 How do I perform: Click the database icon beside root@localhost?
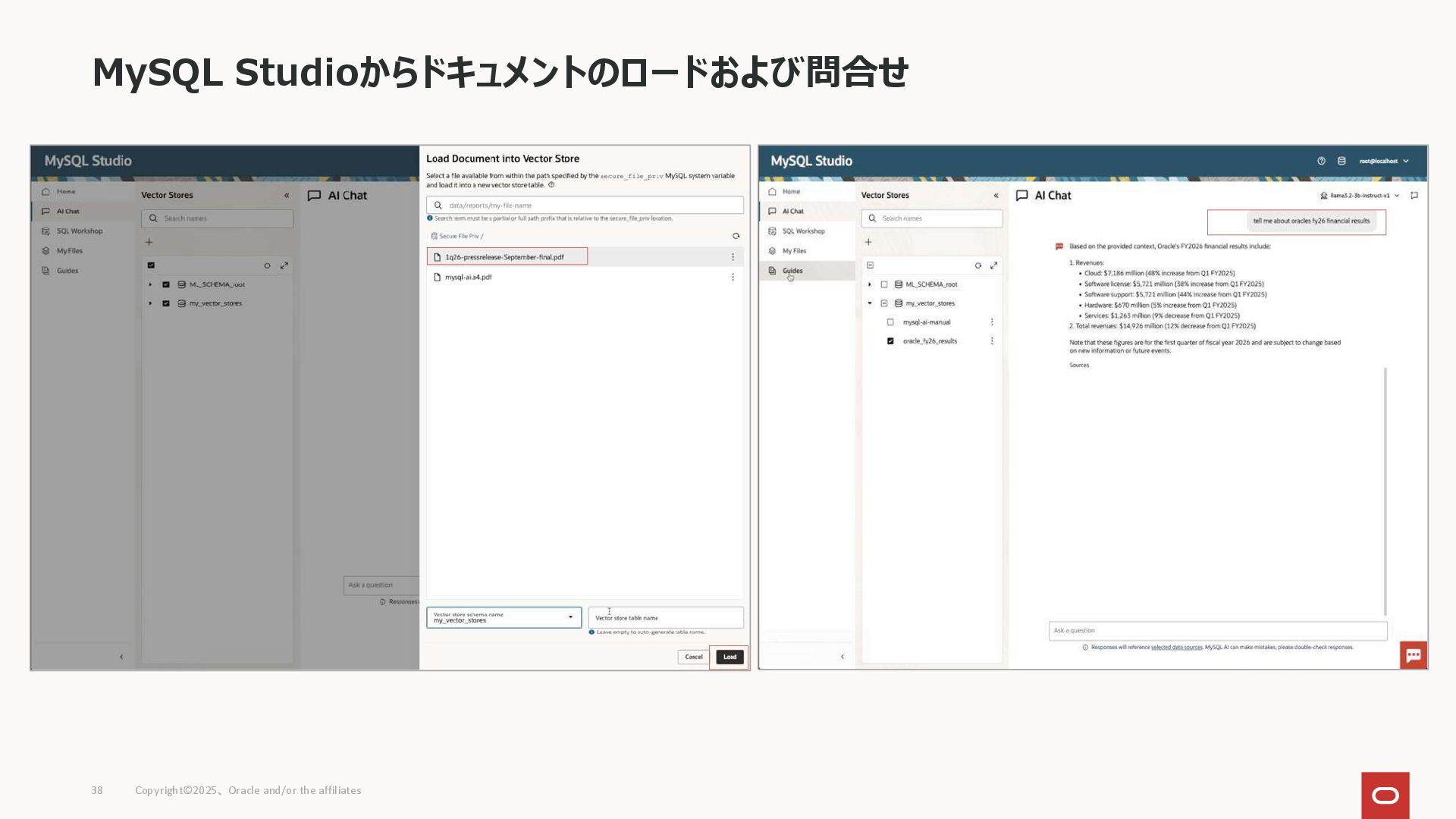click(1341, 161)
